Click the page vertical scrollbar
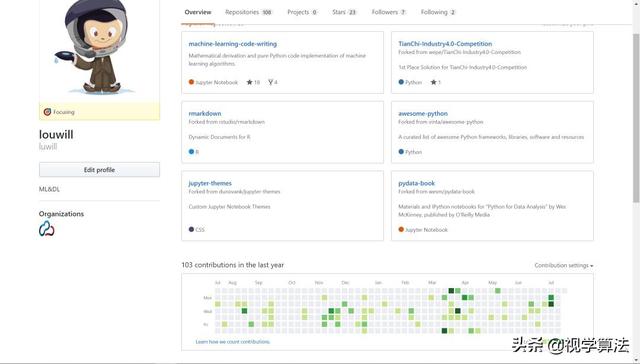This screenshot has height=364, width=640. tap(636, 118)
